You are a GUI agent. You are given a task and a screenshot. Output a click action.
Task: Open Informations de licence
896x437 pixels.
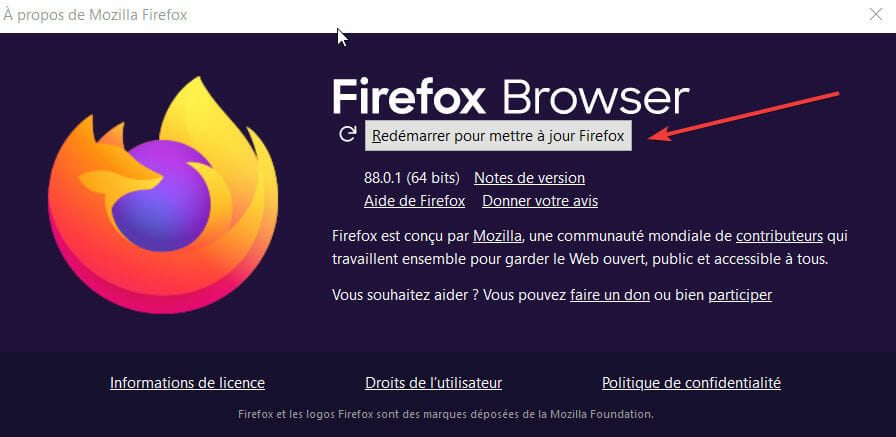[x=187, y=383]
